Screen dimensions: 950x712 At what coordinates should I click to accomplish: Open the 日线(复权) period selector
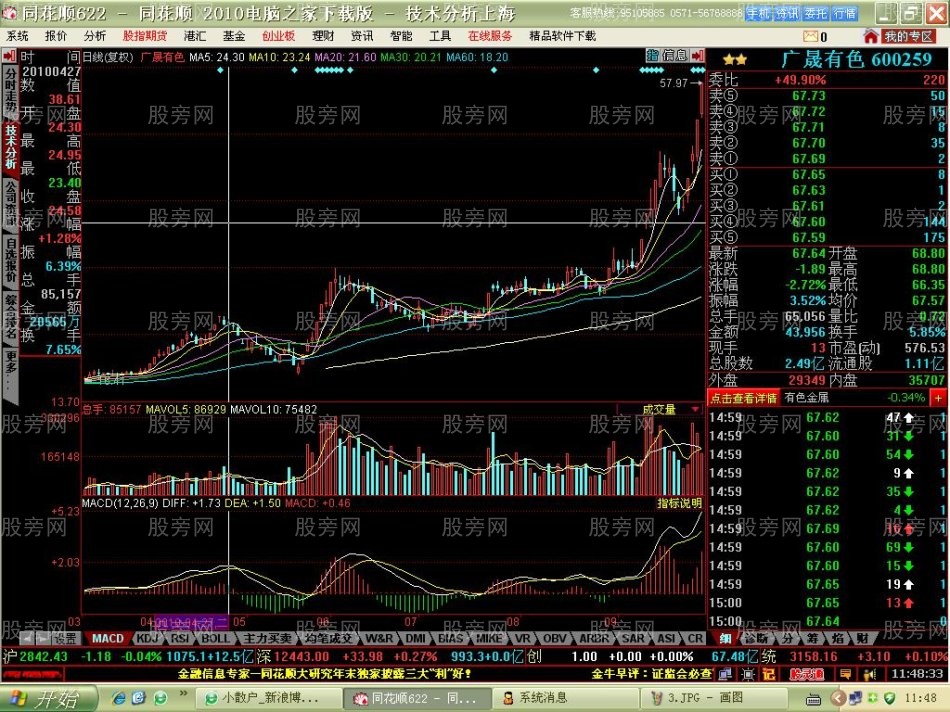(105, 55)
